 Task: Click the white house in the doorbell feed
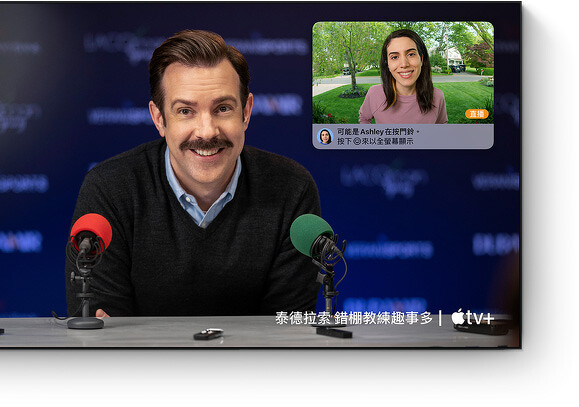pyautogui.click(x=453, y=57)
